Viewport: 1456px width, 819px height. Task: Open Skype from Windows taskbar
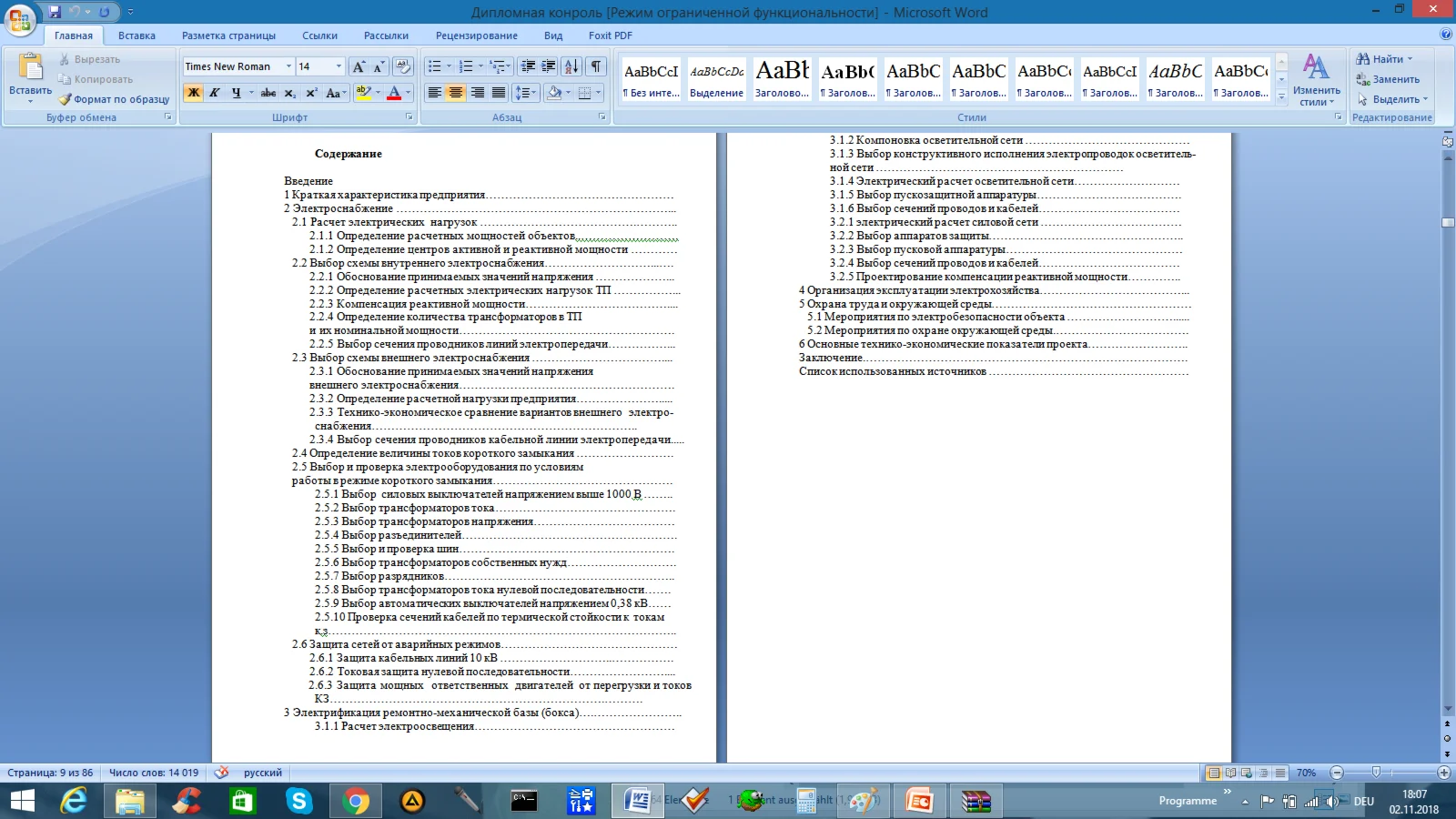tap(298, 801)
